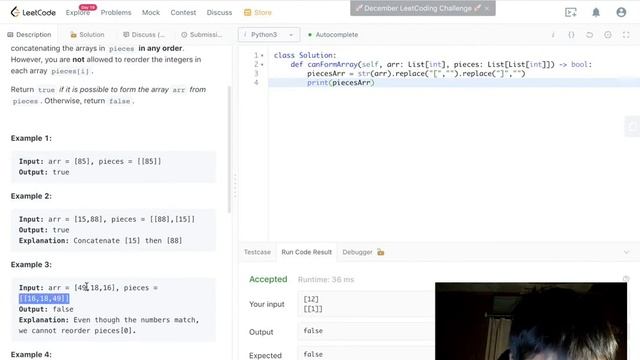Switch to the Description tab
640x360 pixels.
[29, 35]
